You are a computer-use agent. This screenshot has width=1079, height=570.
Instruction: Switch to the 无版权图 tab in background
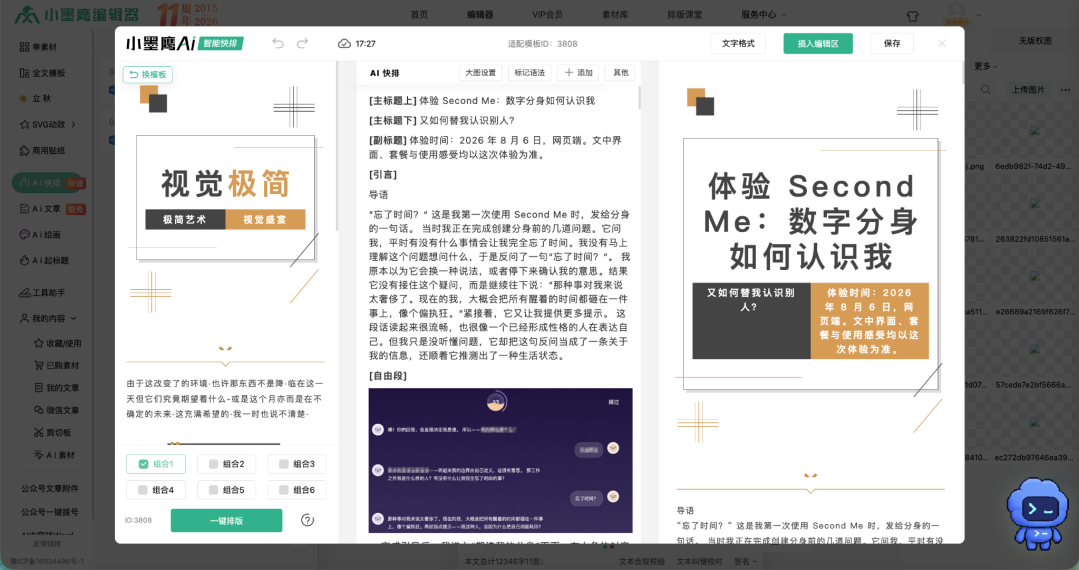pos(1035,41)
